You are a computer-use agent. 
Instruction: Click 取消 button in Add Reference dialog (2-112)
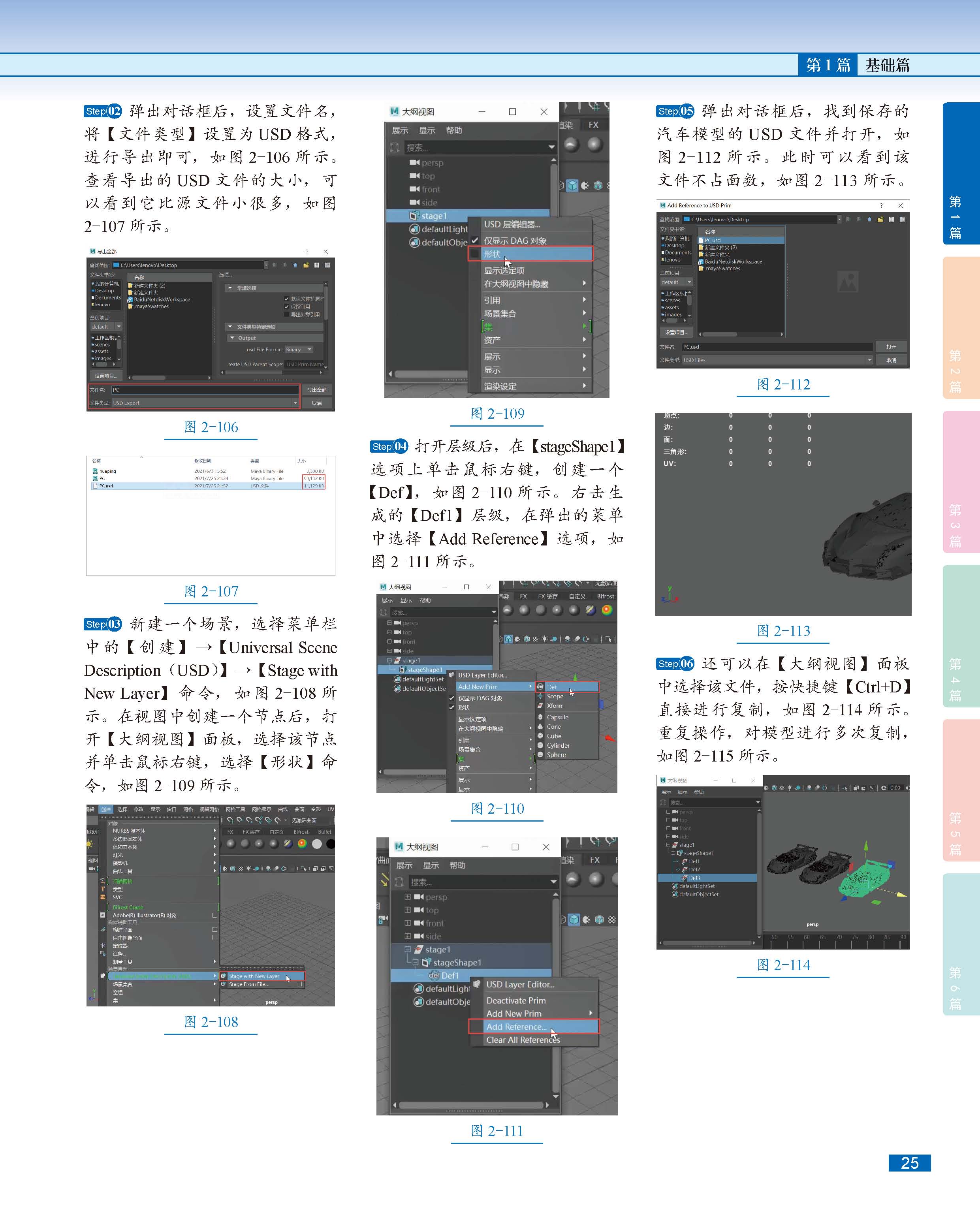point(891,360)
